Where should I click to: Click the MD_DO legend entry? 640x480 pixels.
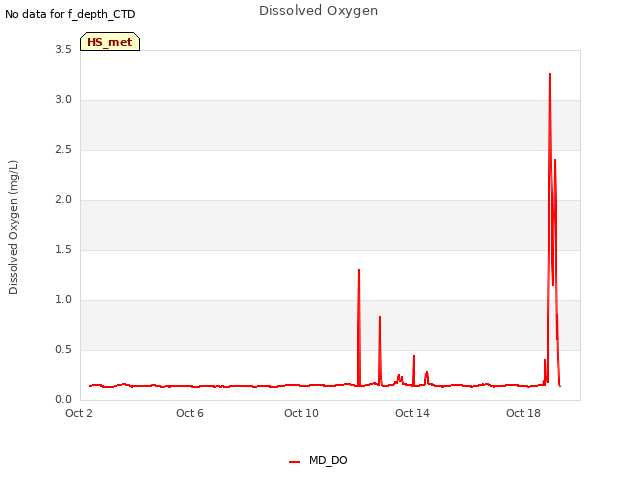[x=318, y=460]
